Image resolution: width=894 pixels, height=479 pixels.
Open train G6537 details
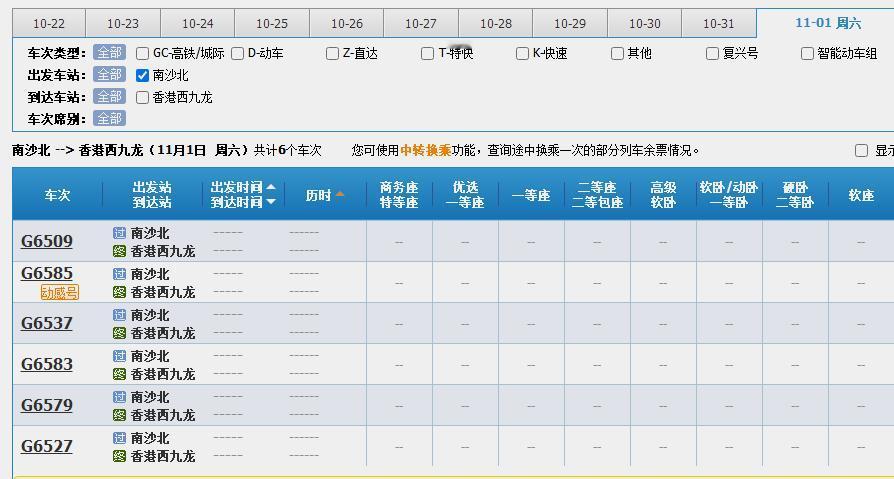(47, 323)
